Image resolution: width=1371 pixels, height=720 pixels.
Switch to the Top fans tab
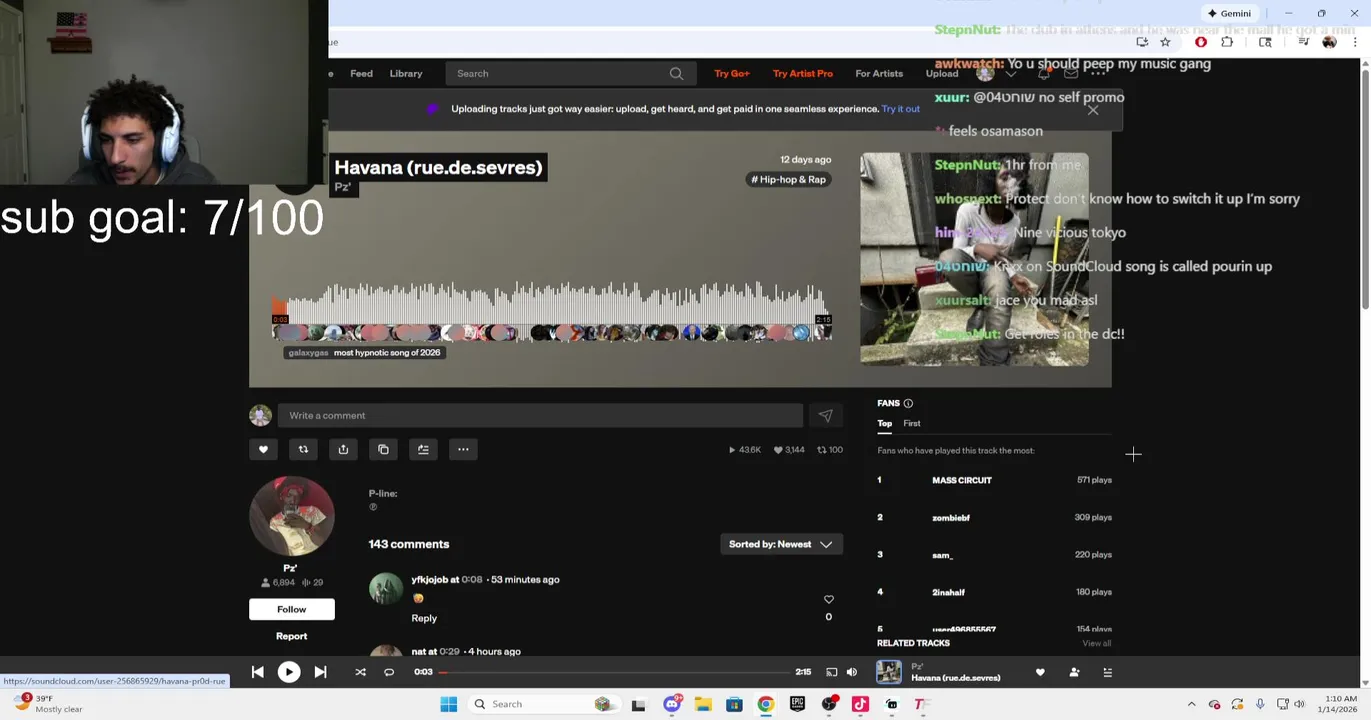pyautogui.click(x=885, y=423)
